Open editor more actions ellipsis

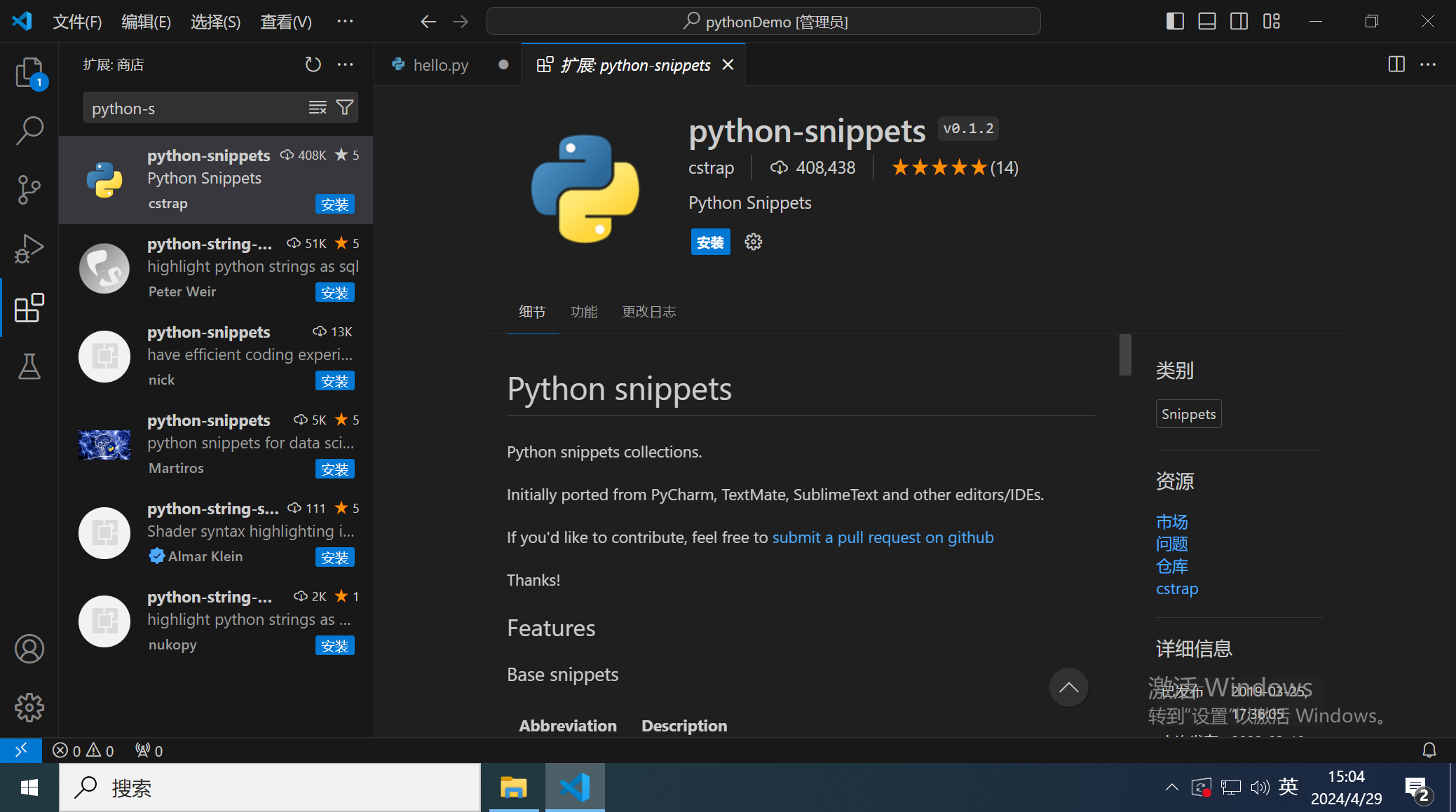click(1428, 64)
